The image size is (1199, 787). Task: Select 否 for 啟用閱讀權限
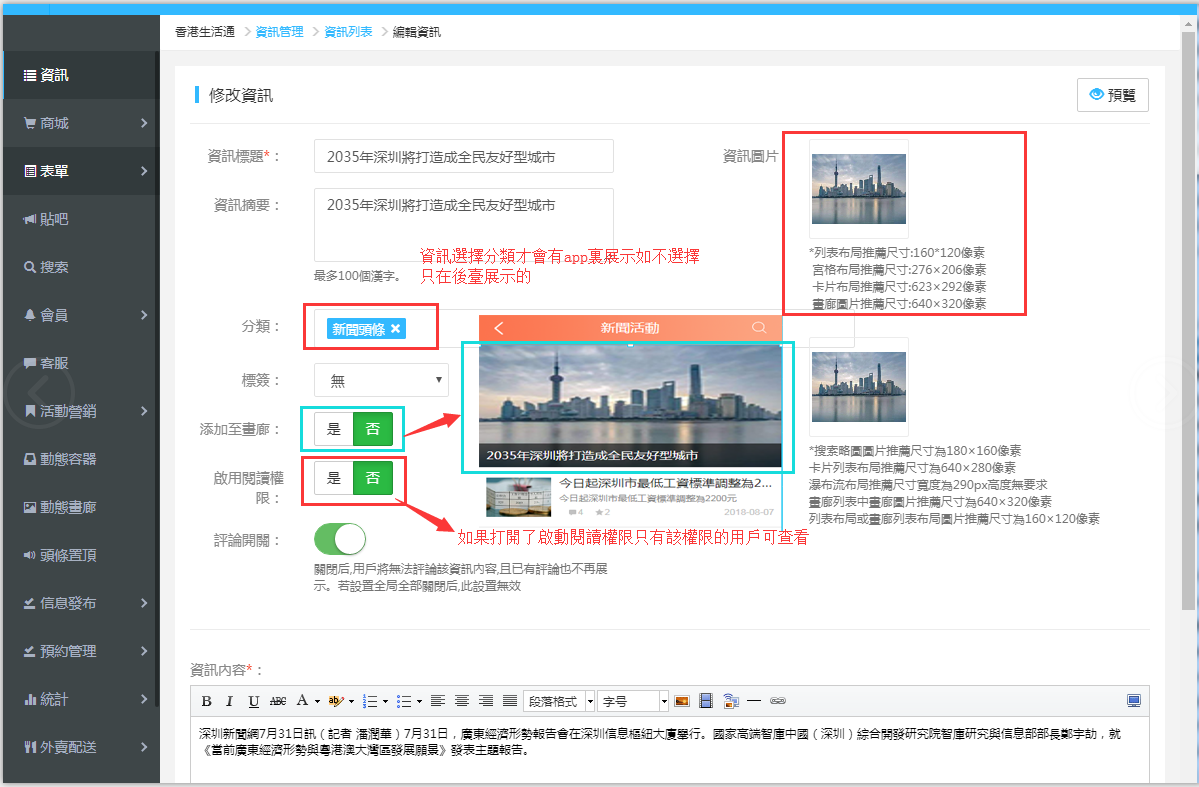(372, 478)
